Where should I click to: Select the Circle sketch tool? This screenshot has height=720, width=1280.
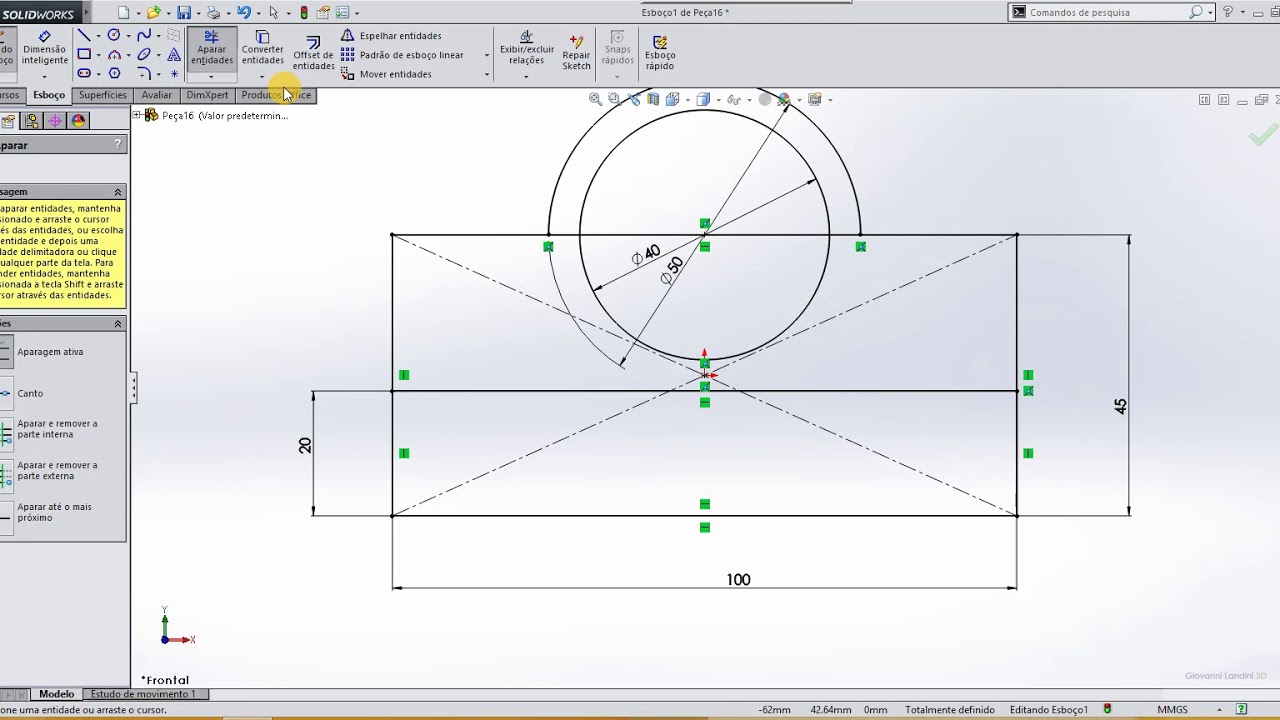pyautogui.click(x=114, y=35)
